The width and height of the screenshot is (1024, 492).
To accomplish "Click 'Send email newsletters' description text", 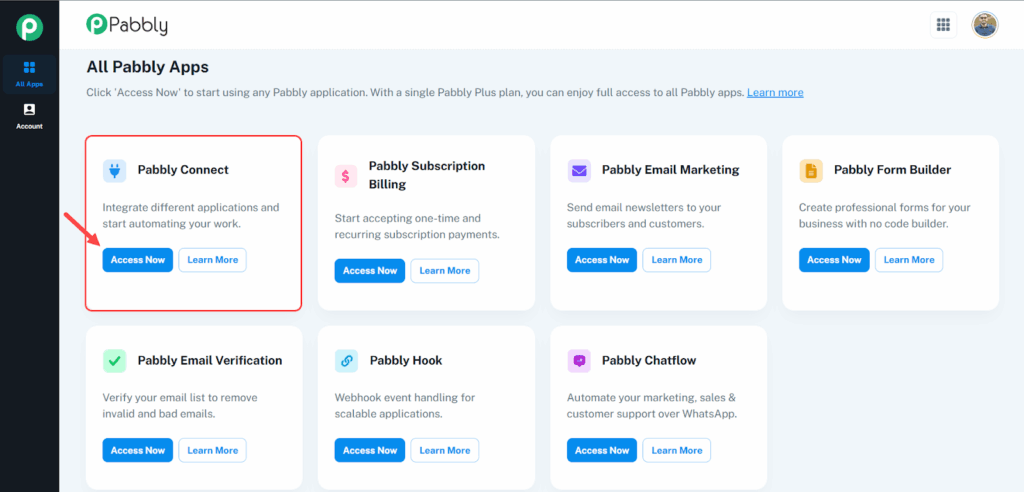I will tap(644, 216).
